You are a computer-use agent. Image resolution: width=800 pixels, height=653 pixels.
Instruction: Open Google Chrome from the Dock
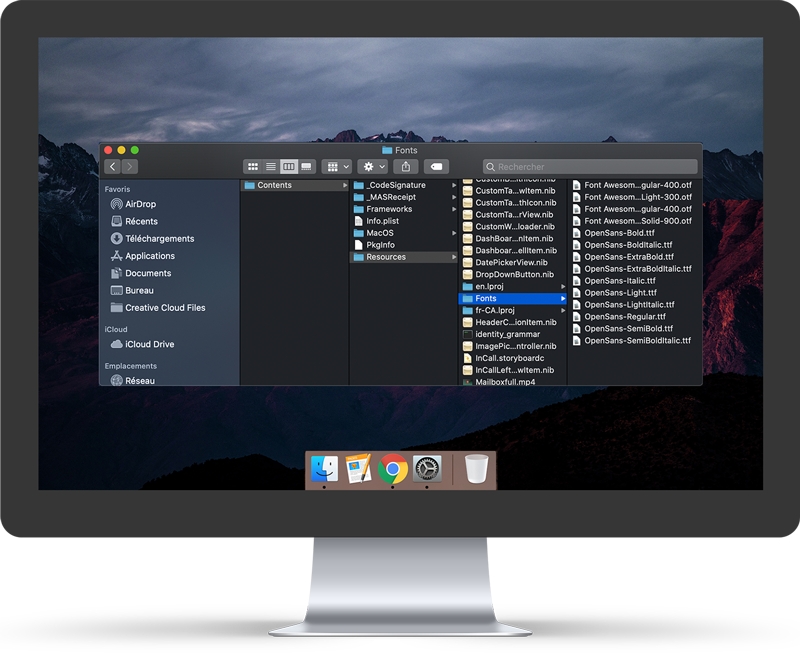coord(393,469)
